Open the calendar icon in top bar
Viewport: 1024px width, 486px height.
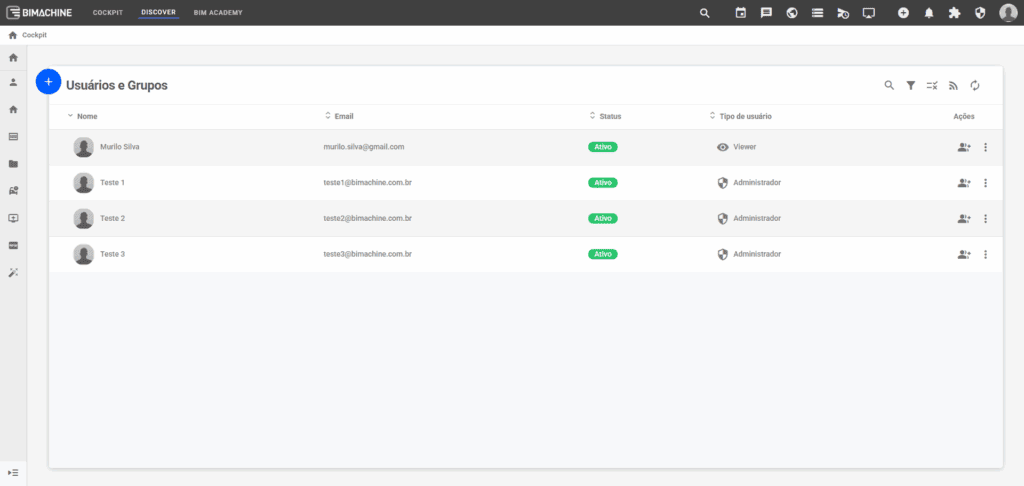click(x=741, y=13)
